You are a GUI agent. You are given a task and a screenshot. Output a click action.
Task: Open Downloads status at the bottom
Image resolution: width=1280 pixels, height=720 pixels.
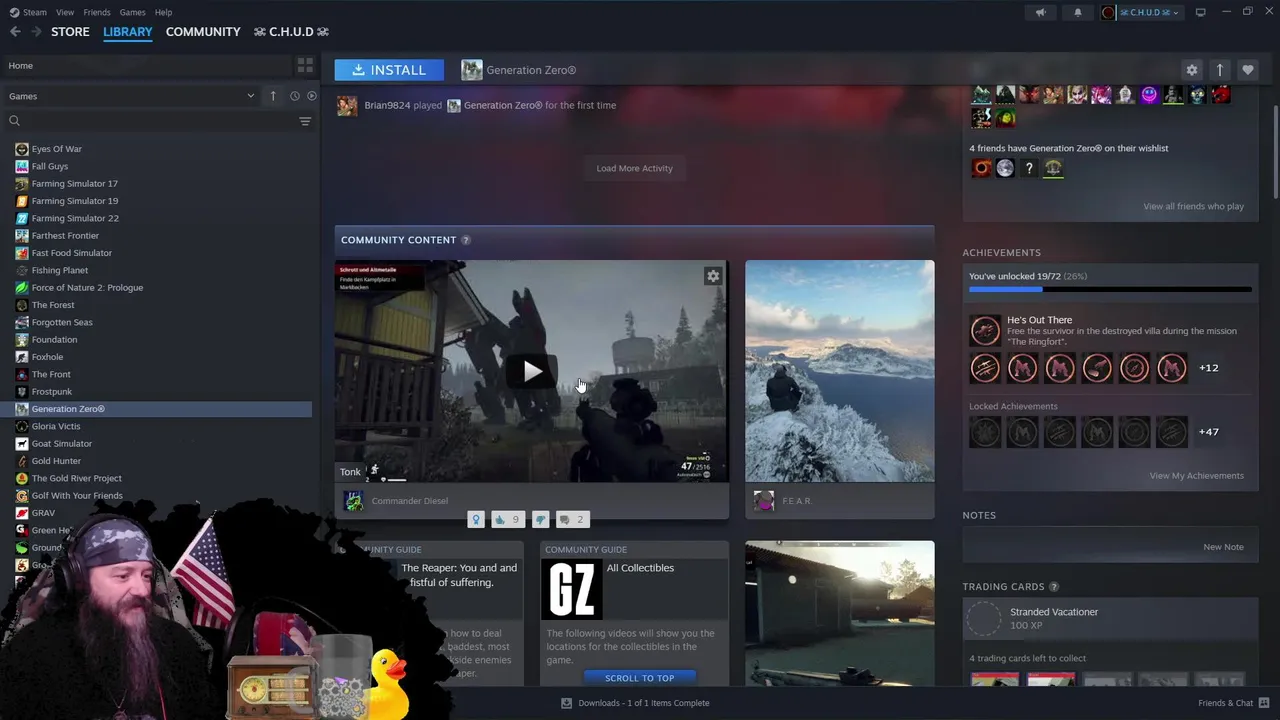coord(636,703)
